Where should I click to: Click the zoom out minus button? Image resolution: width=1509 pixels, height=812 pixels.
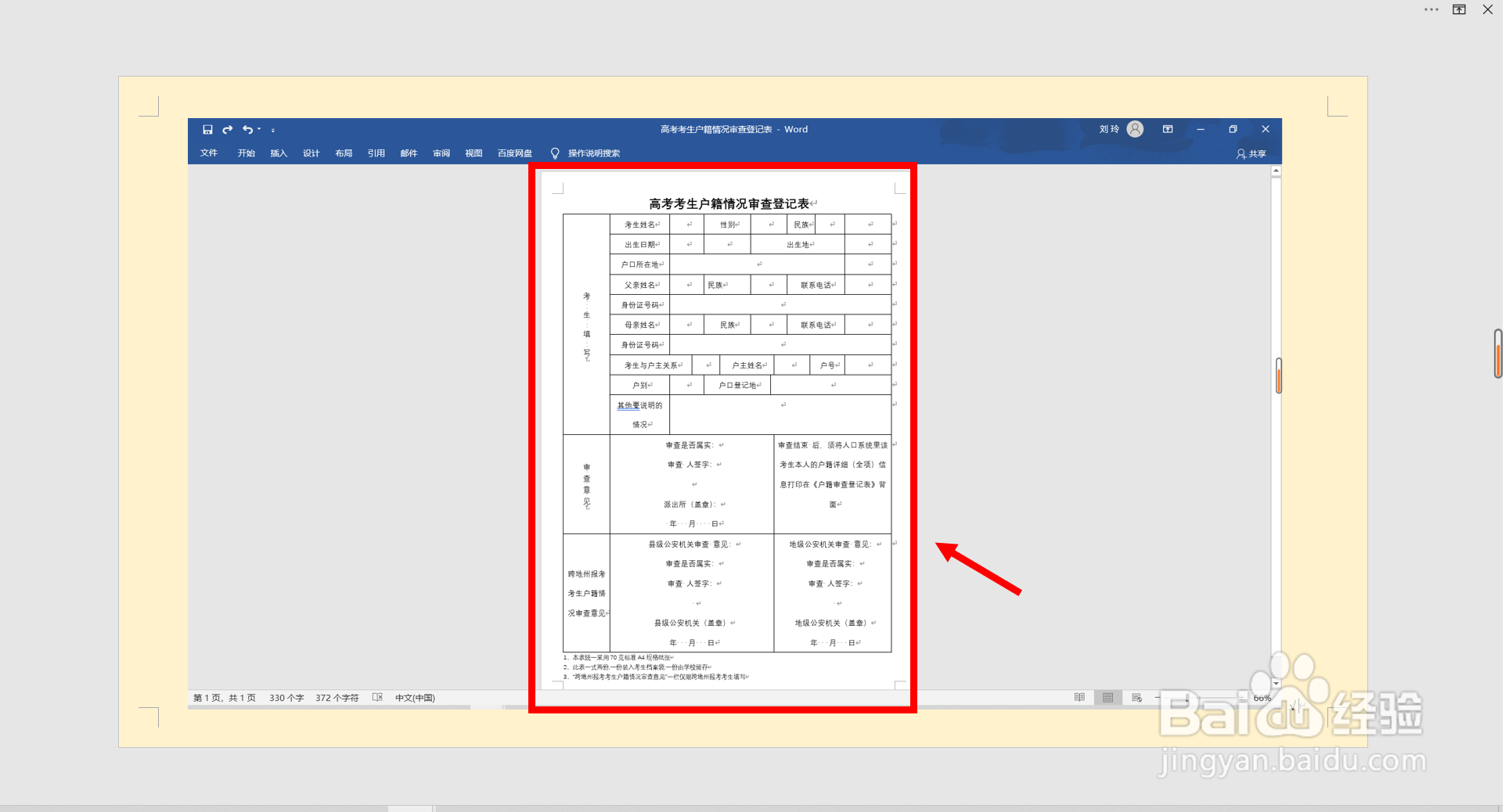click(x=1158, y=697)
